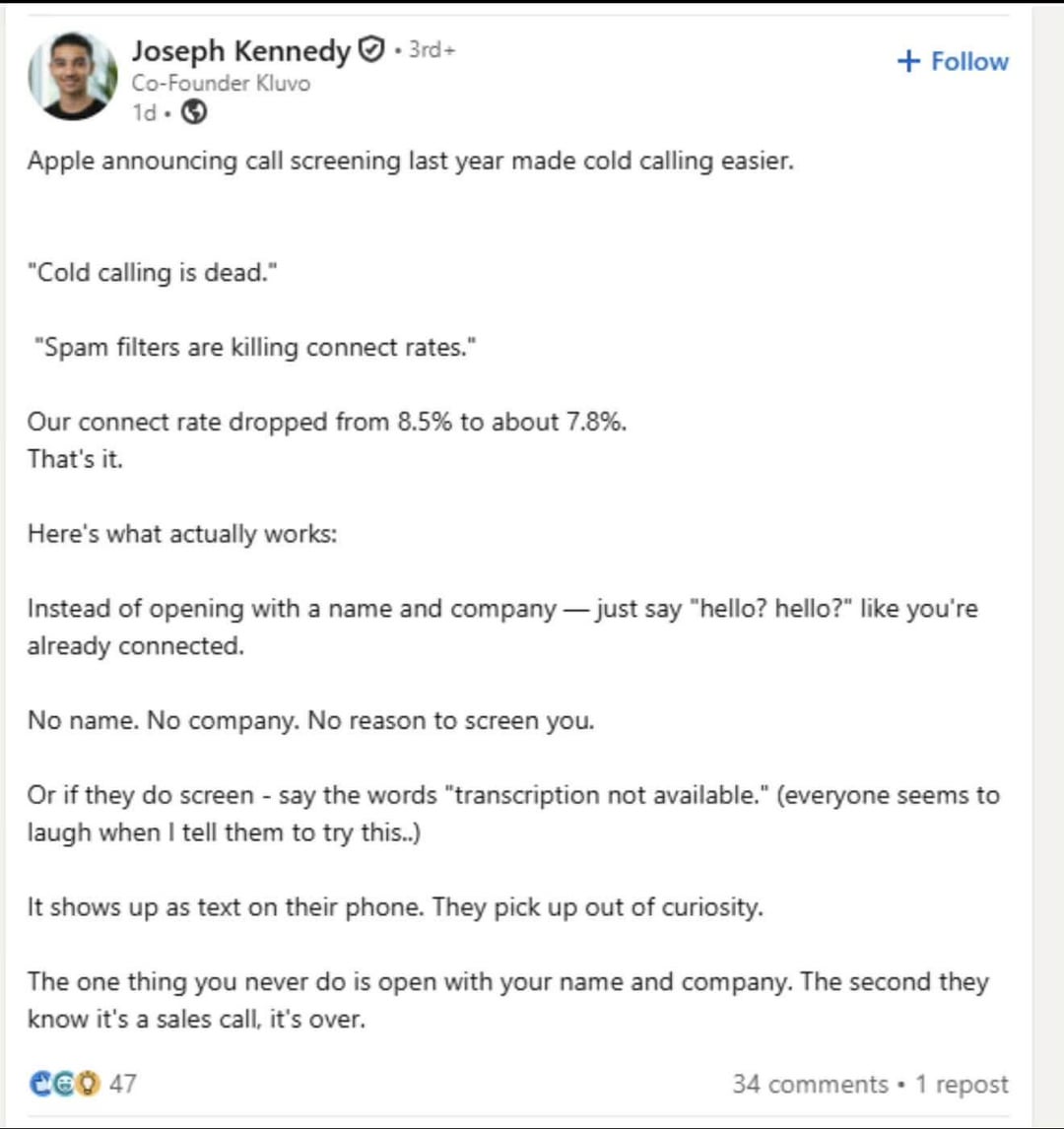Click the 3rd+ connection degree label
1064x1129 pixels.
tap(432, 49)
